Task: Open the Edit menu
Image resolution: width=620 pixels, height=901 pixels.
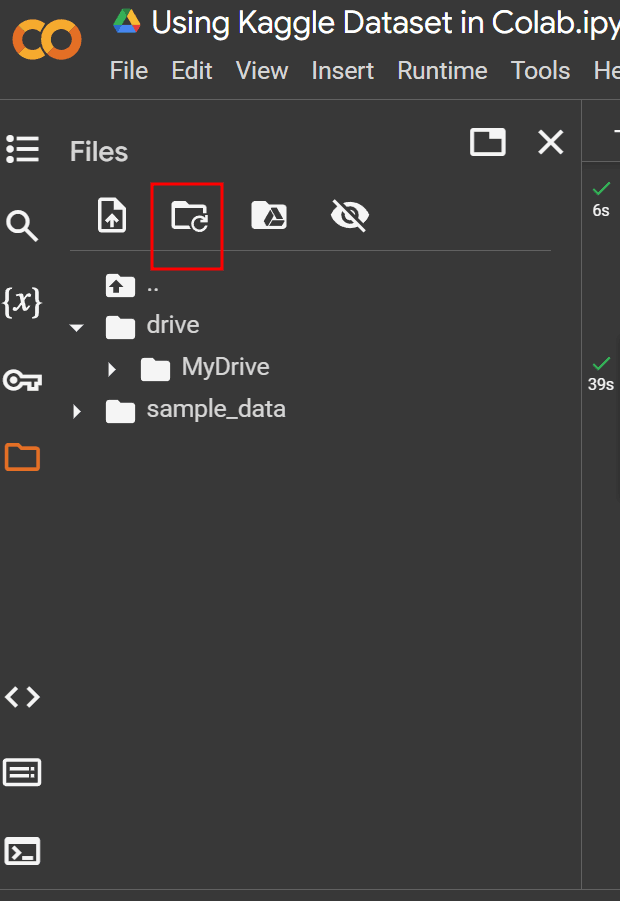Action: click(192, 71)
